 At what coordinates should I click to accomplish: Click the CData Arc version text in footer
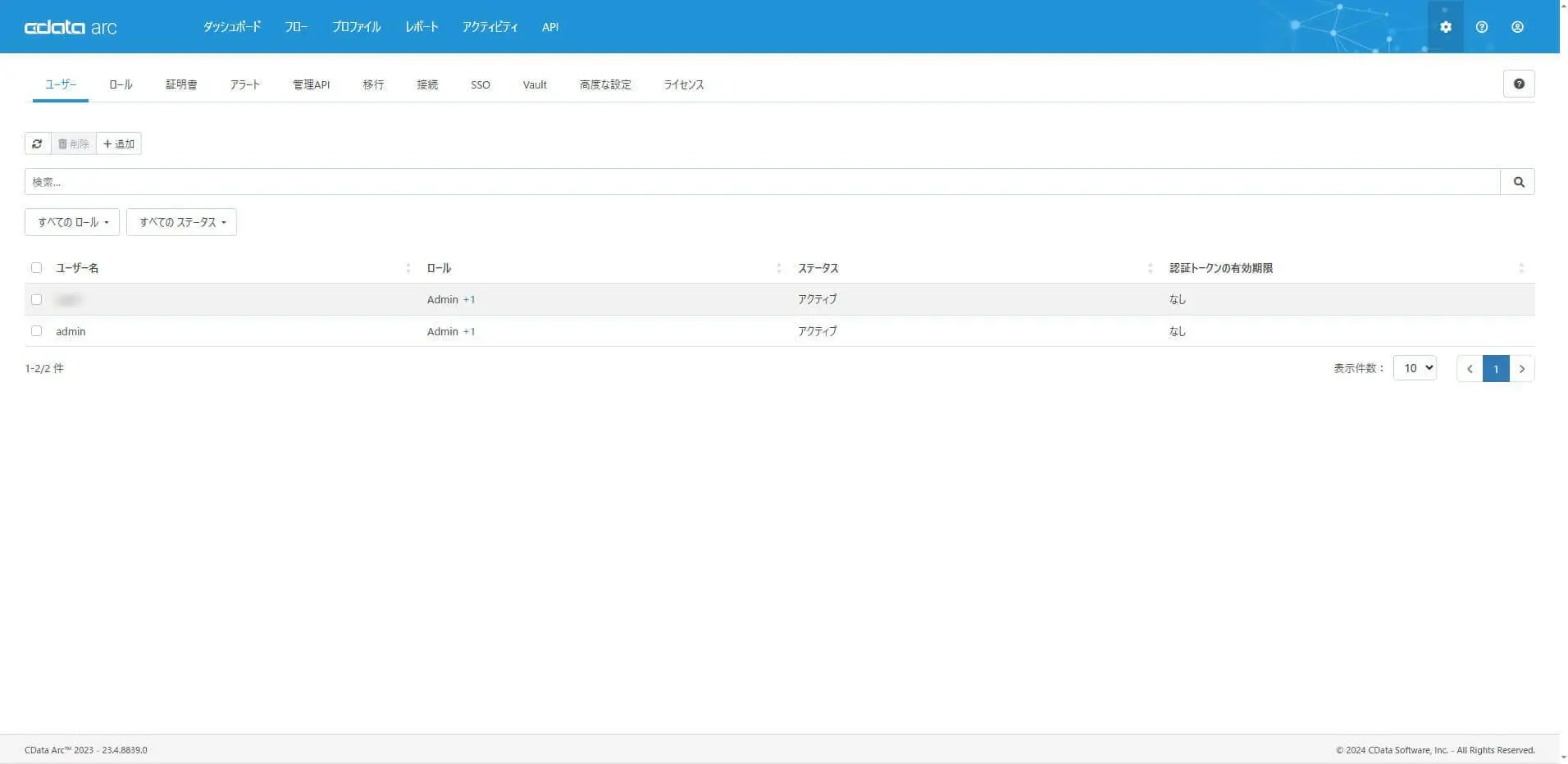click(86, 750)
